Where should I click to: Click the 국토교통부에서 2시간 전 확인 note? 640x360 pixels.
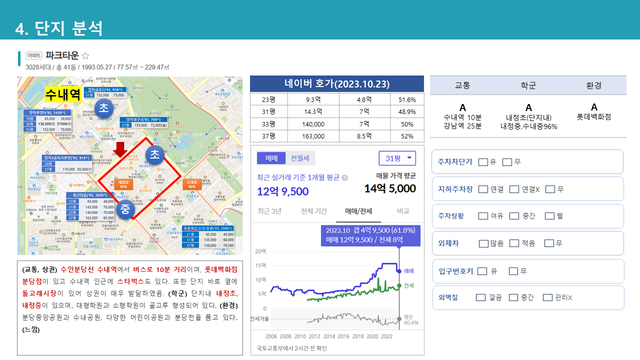[292, 348]
